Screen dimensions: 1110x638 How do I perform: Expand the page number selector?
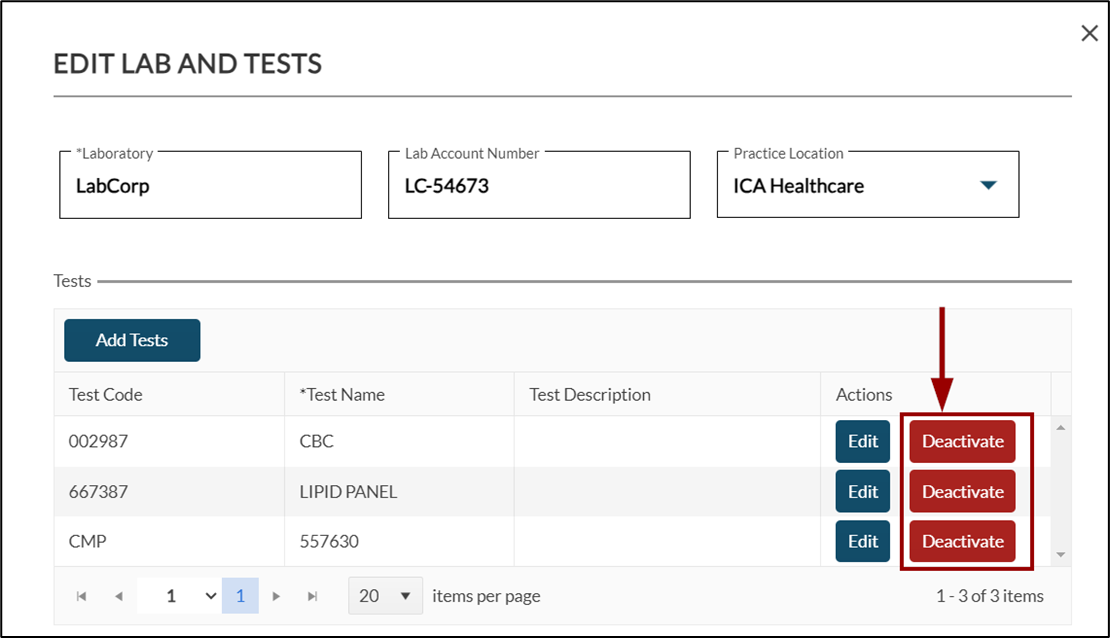point(210,596)
